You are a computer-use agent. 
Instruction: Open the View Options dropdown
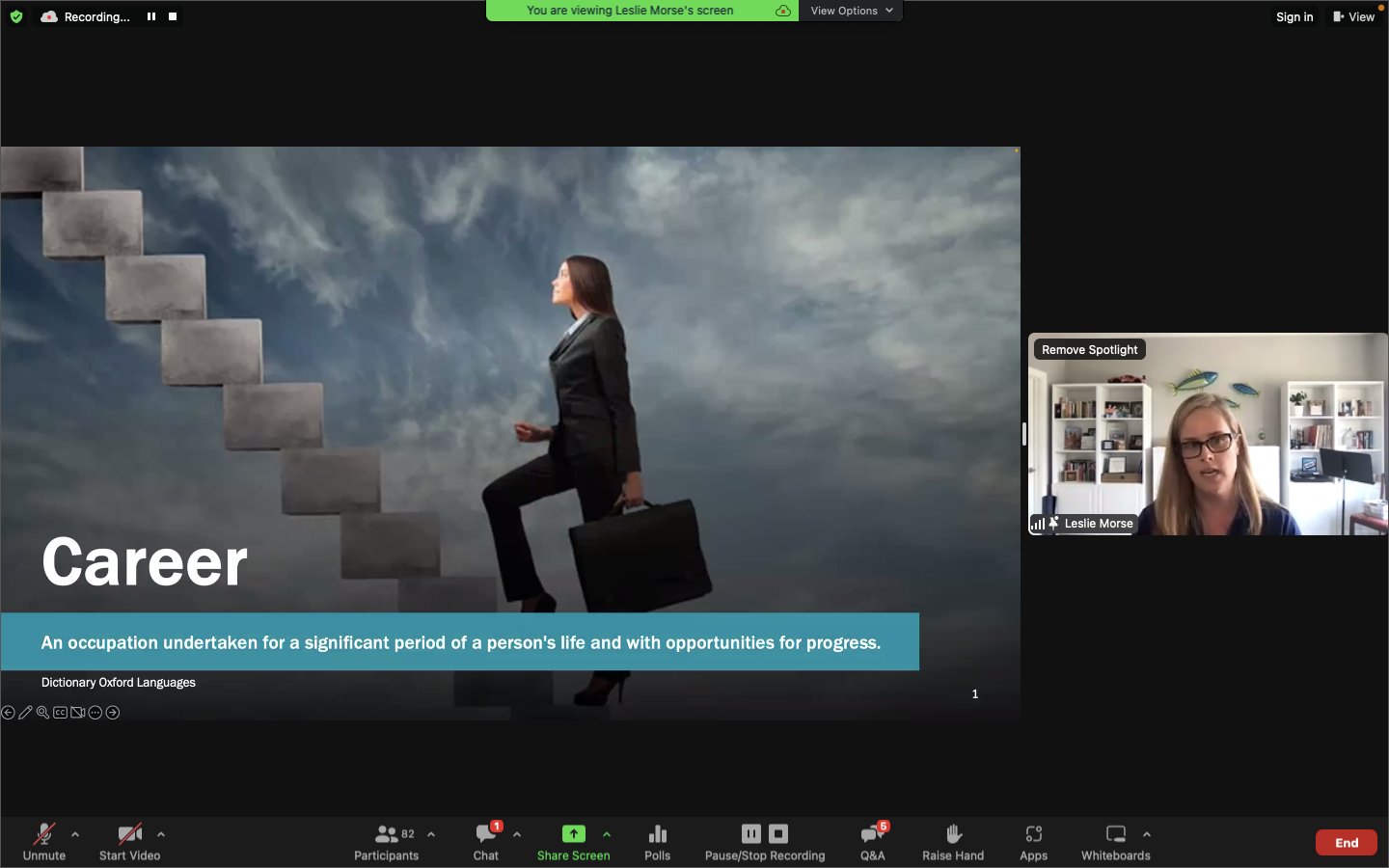[x=851, y=11]
